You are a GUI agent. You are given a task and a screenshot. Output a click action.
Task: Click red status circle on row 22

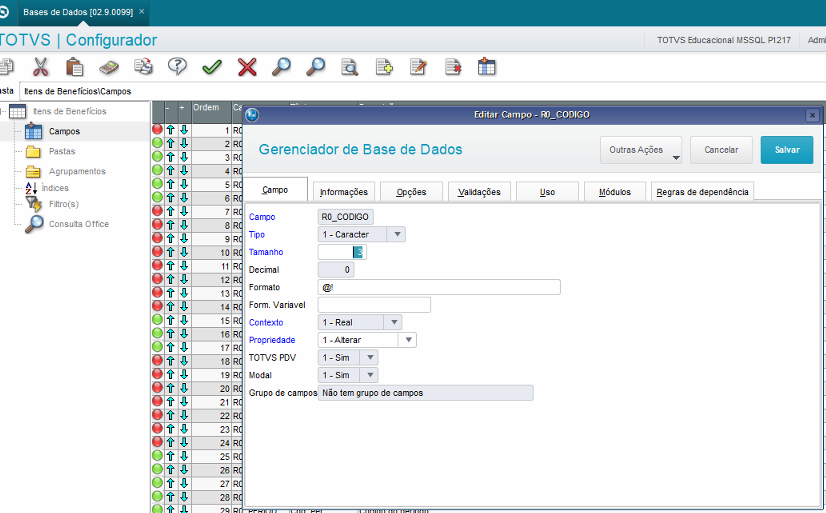point(158,415)
